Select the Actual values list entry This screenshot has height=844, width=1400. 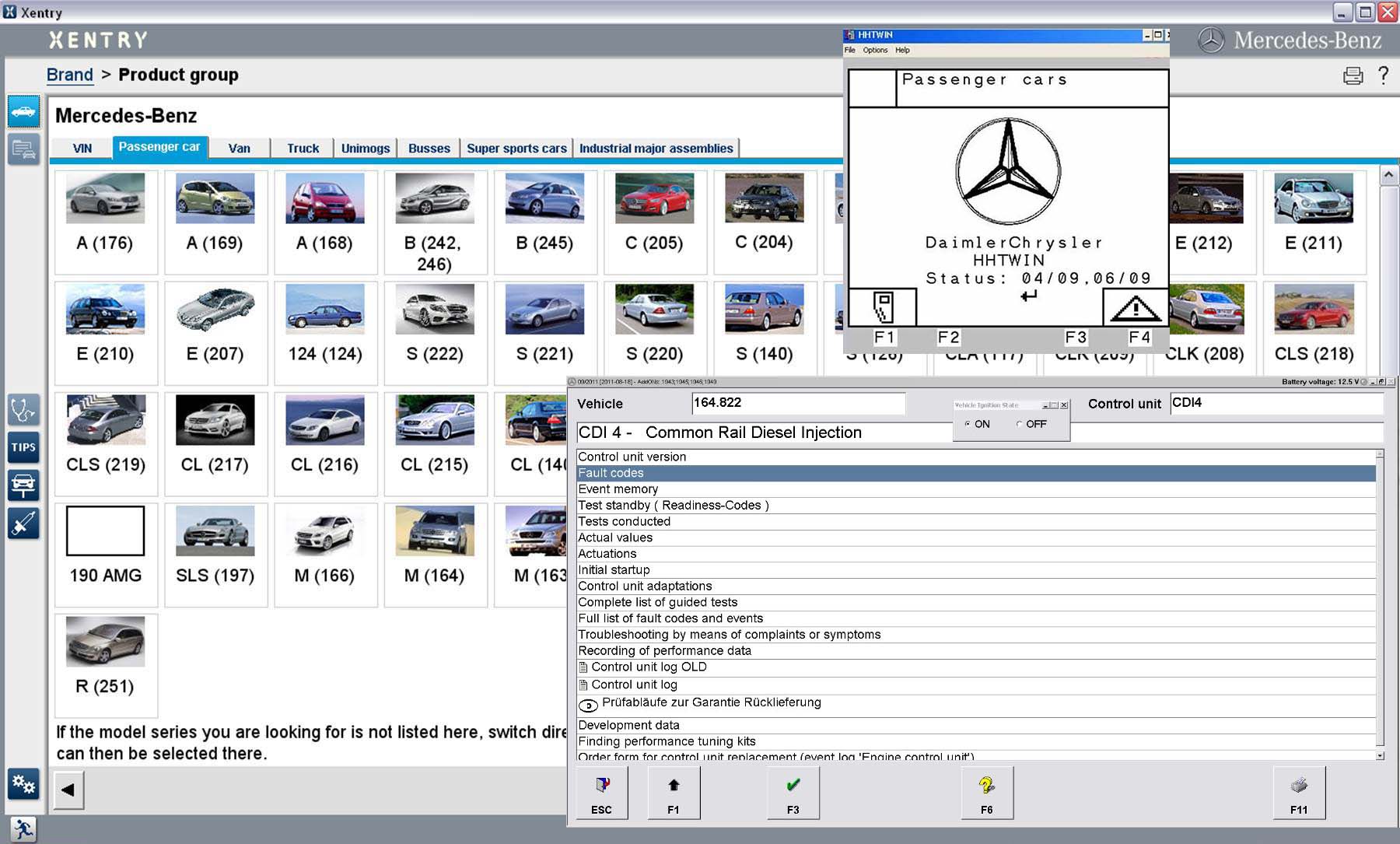(x=615, y=538)
